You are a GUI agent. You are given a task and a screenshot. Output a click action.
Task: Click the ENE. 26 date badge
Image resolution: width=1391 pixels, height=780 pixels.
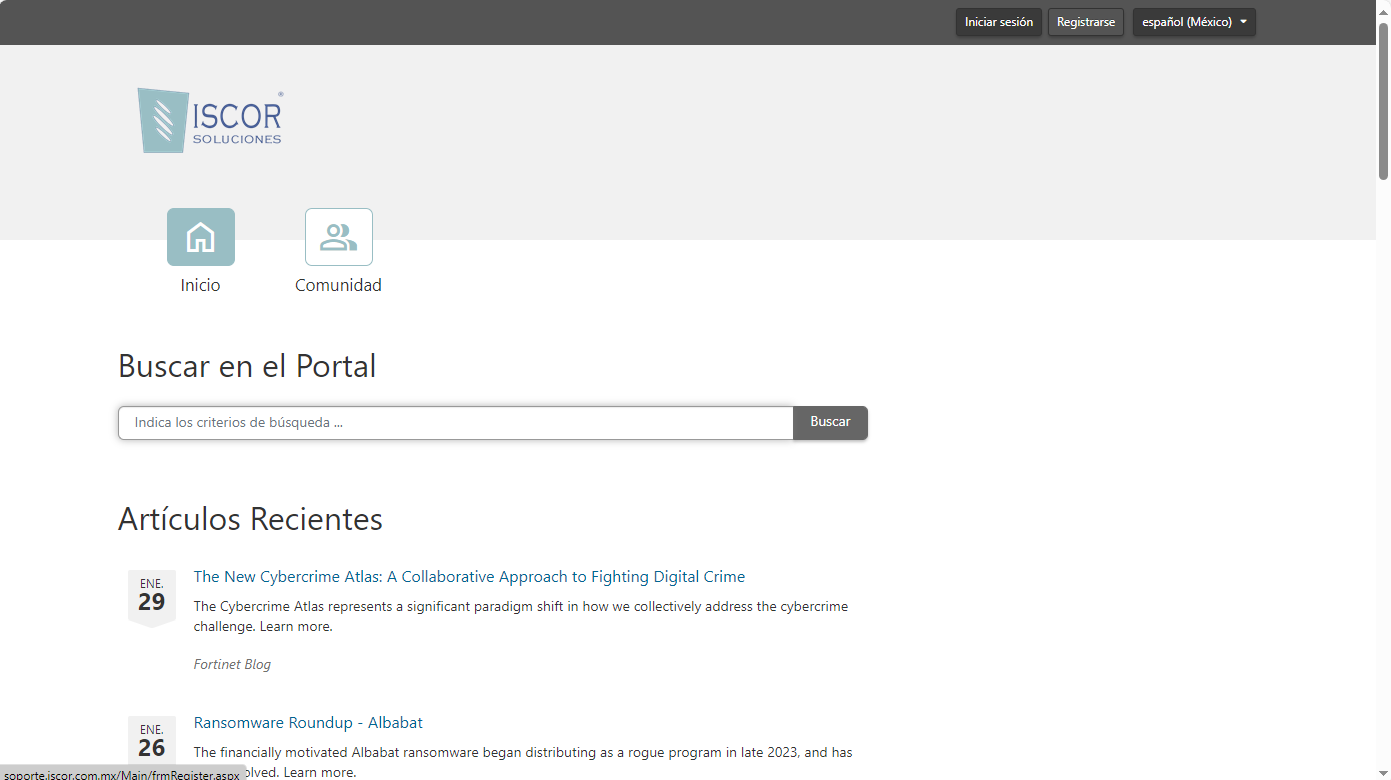(x=152, y=742)
